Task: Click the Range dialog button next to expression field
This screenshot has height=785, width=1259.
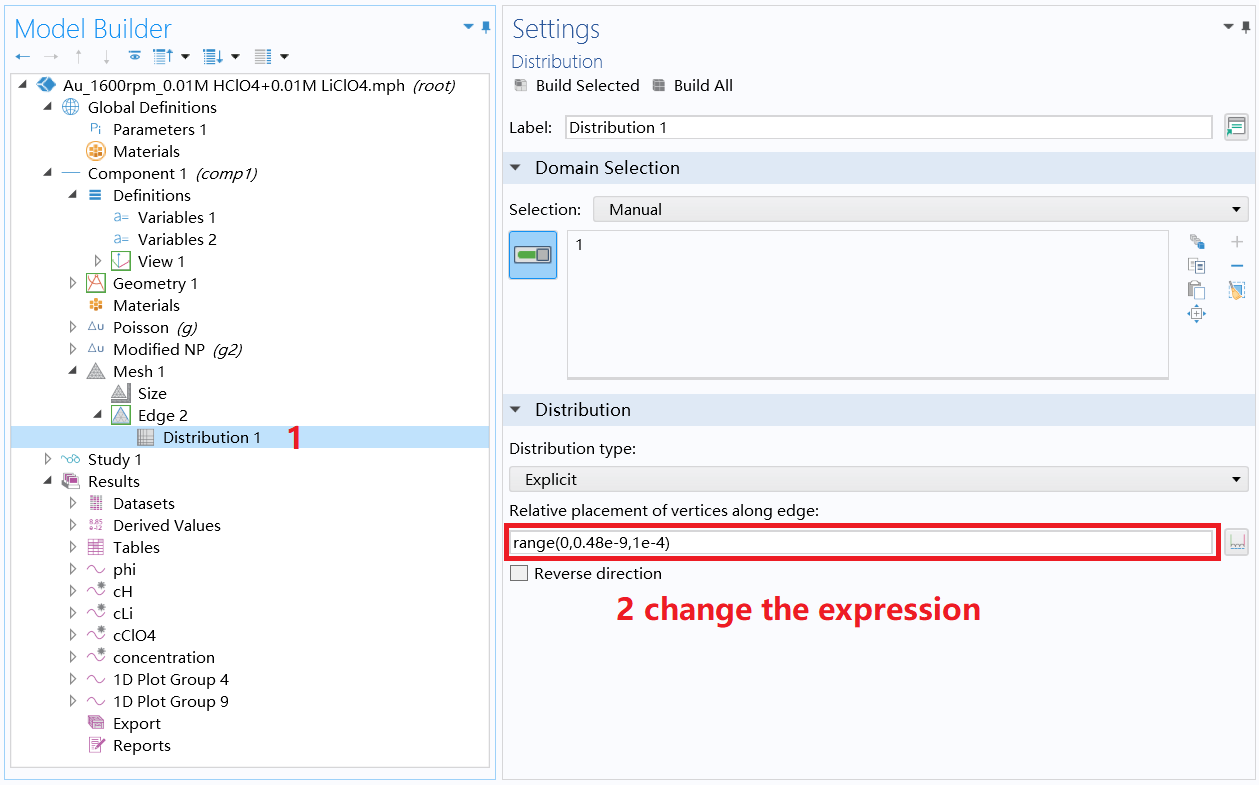Action: click(x=1236, y=542)
